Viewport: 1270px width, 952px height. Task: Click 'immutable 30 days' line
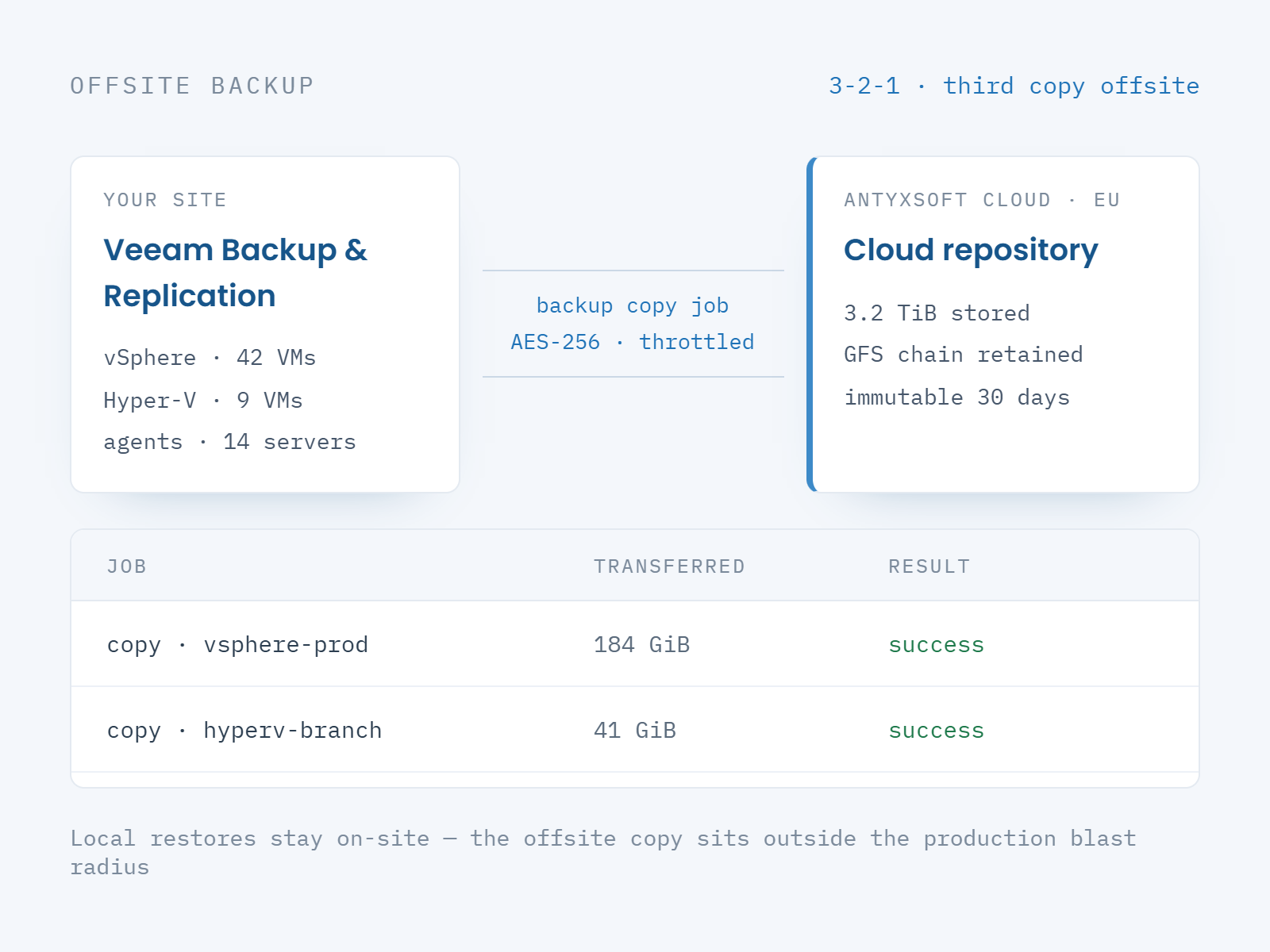956,397
